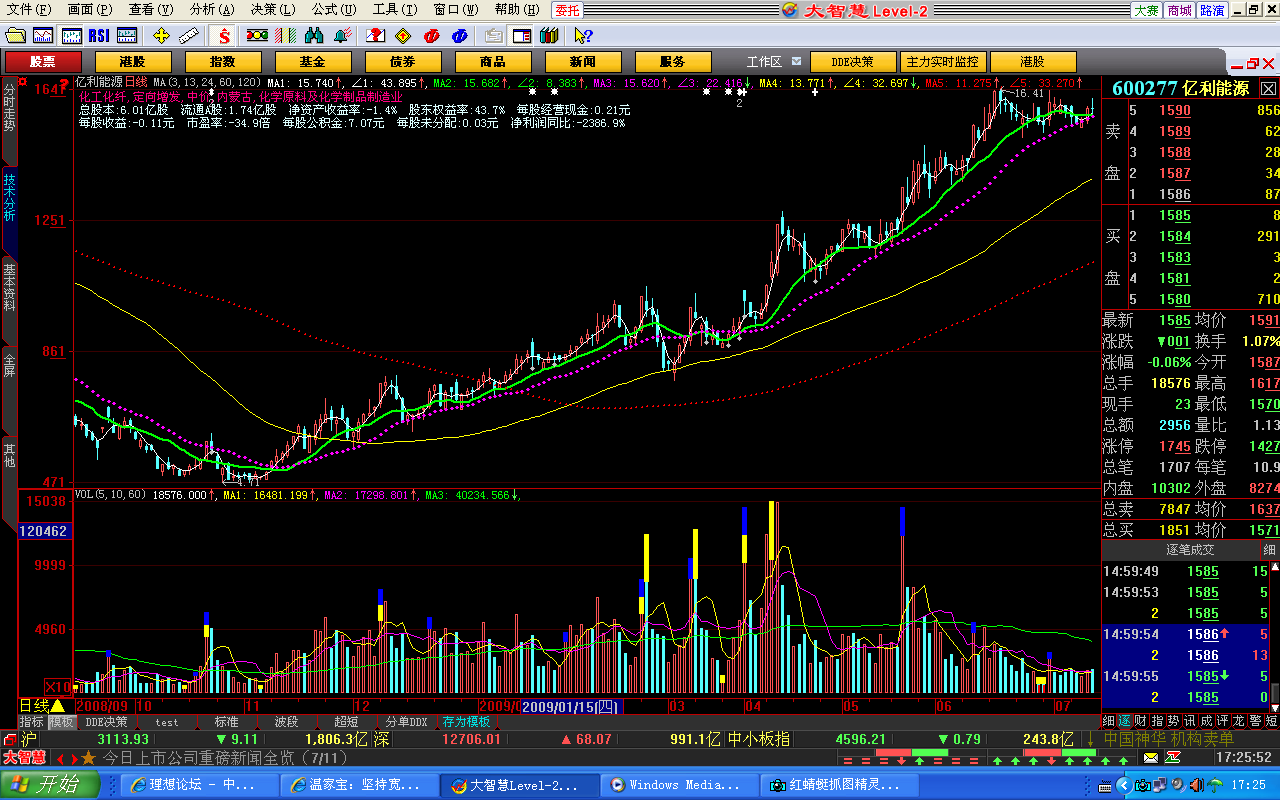The height and width of the screenshot is (800, 1280).
Task: Click the 主力实时监控 button
Action: pyautogui.click(x=941, y=62)
